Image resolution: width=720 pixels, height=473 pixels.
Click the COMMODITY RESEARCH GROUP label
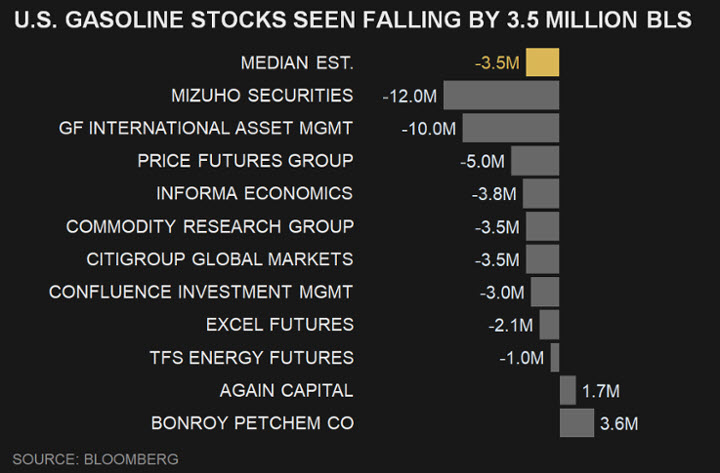210,226
